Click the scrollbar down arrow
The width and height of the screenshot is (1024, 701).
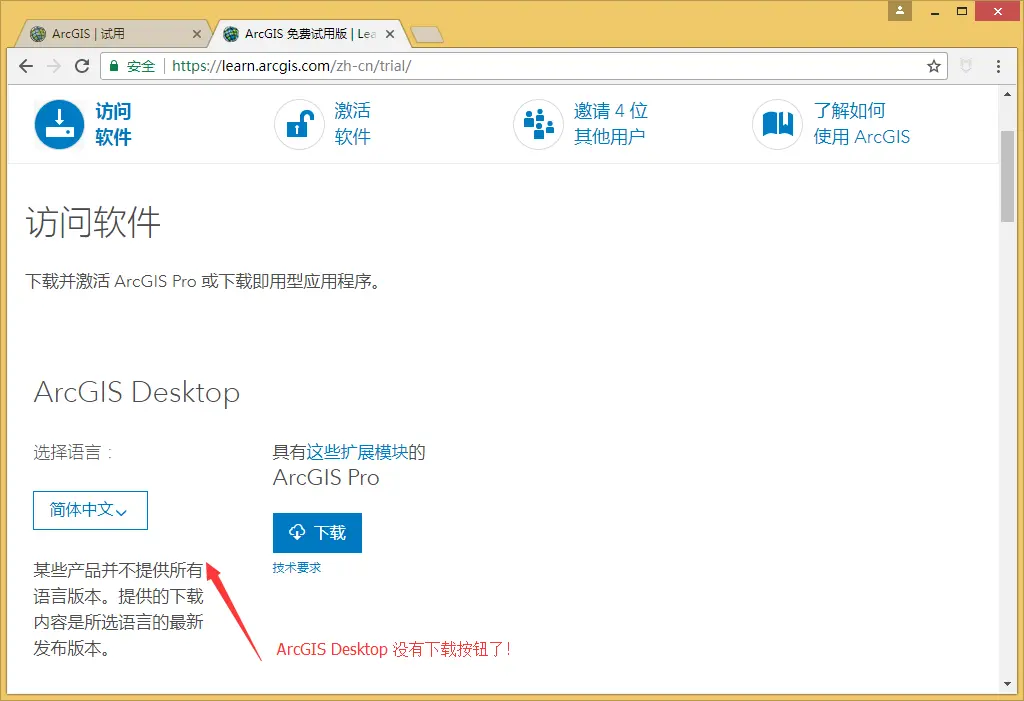point(1007,684)
